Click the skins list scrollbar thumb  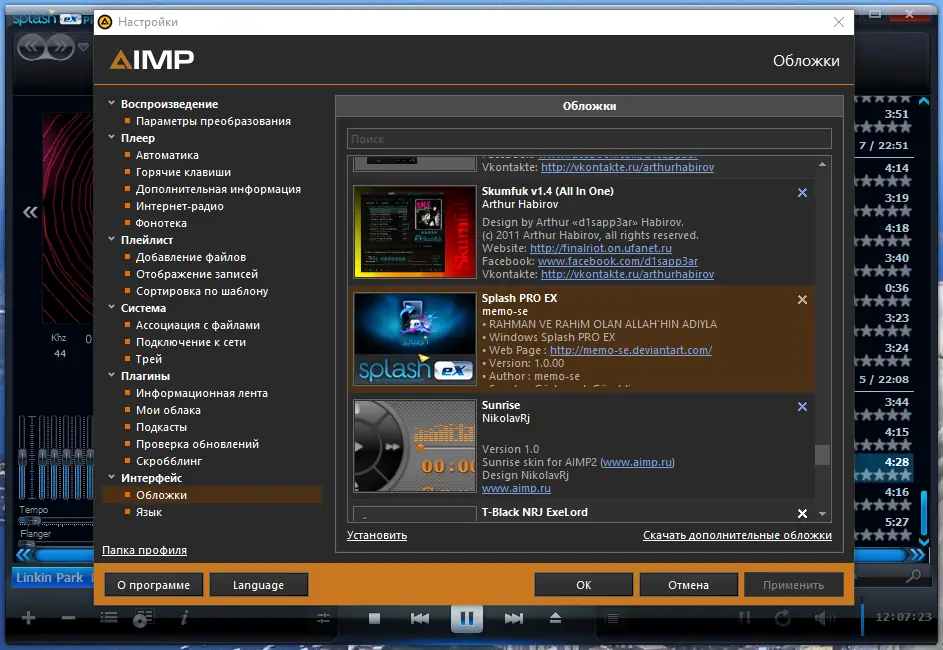pyautogui.click(x=822, y=455)
